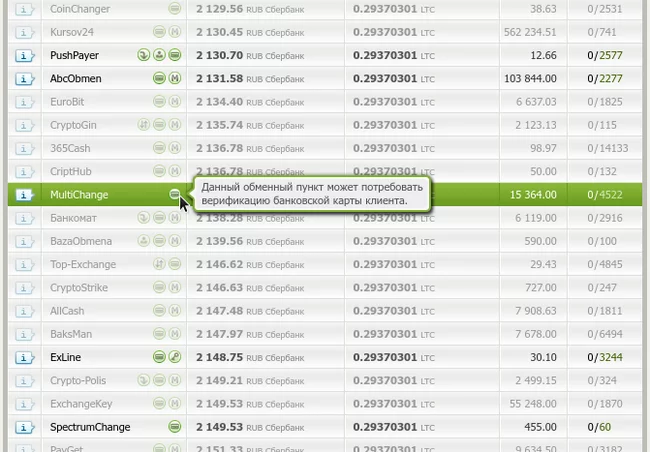Open ExLine reviews count 0/3244
The image size is (650, 452).
pos(605,357)
